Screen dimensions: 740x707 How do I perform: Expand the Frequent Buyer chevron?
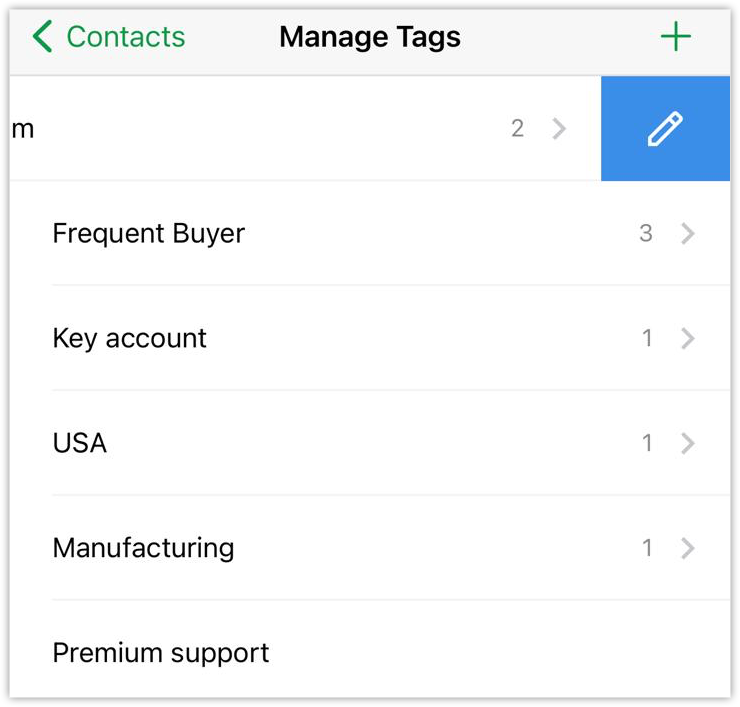point(687,234)
